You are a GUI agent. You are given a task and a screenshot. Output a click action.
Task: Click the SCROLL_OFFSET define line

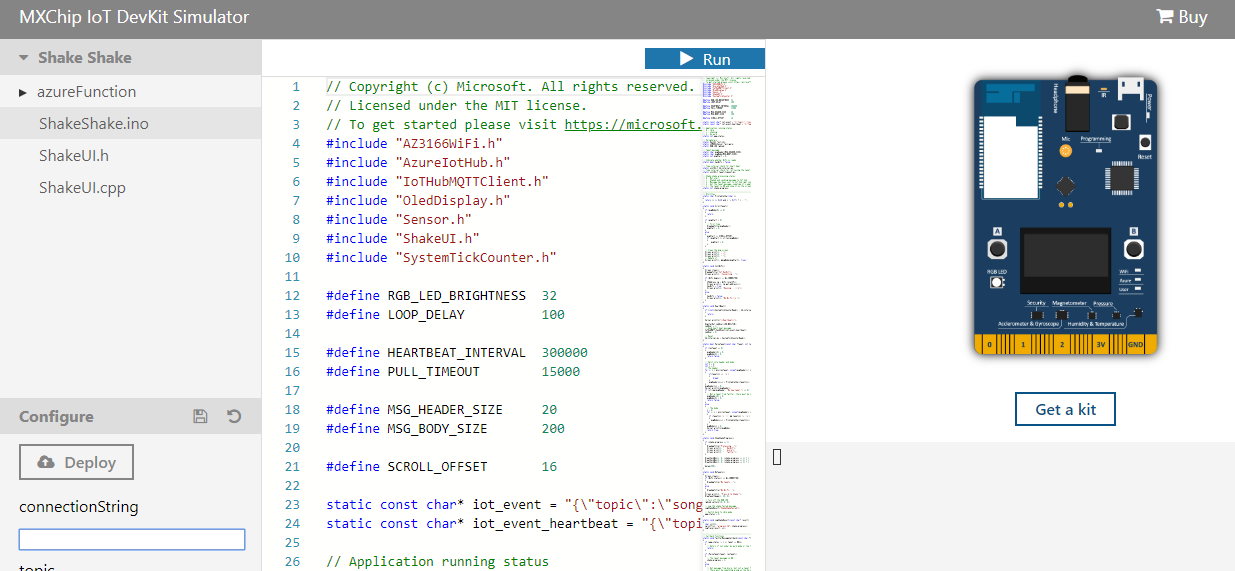pyautogui.click(x=442, y=467)
